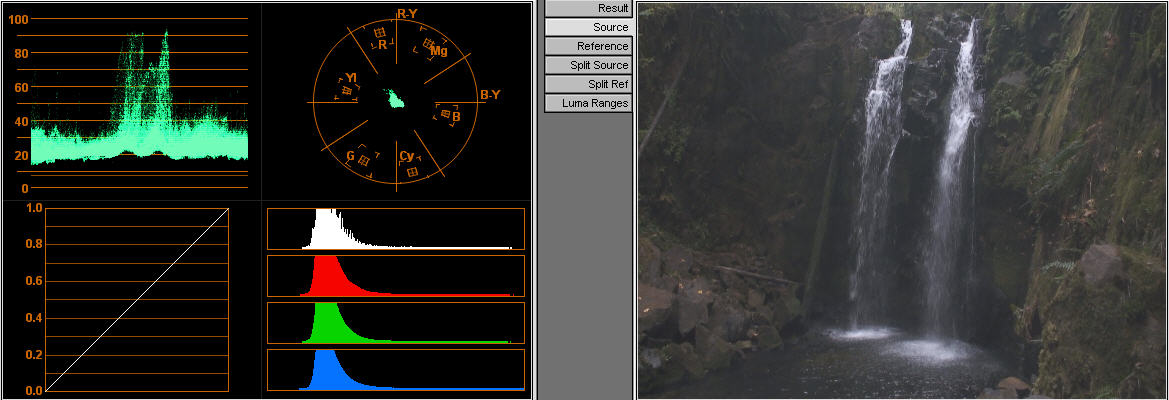Select the white luma histogram
The width and height of the screenshot is (1169, 400).
(395, 229)
